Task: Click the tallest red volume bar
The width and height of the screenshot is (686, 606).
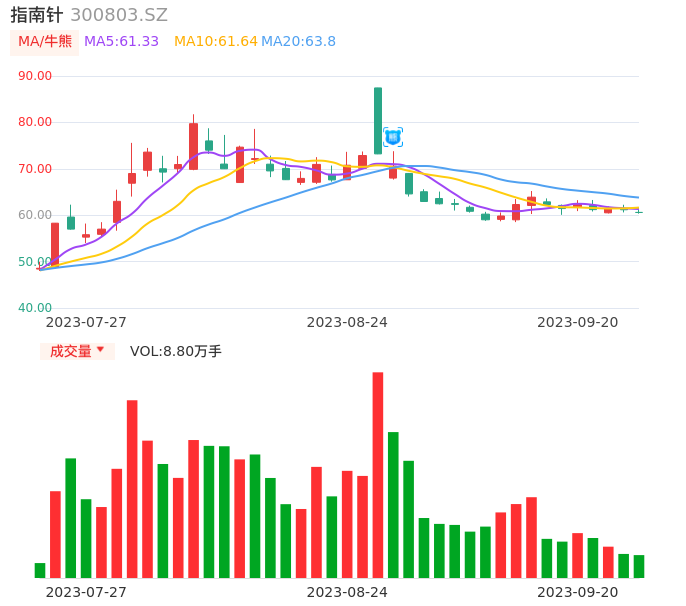Action: tap(378, 475)
